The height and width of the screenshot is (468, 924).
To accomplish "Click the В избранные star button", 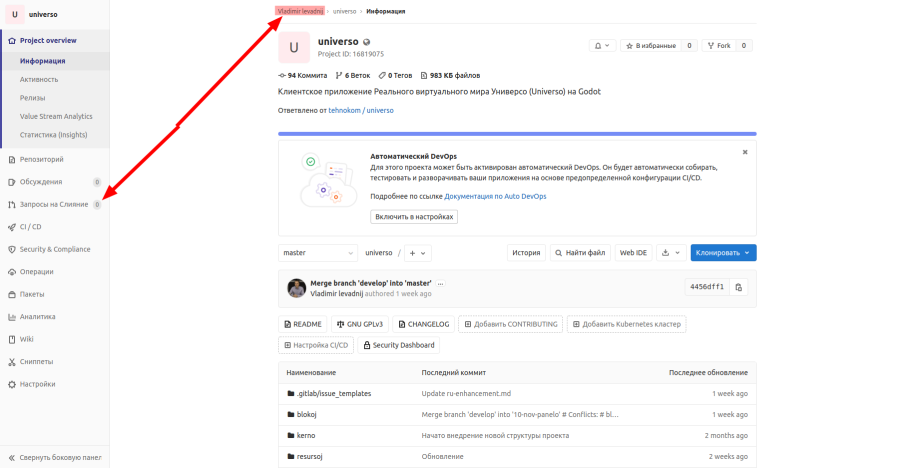I will pos(651,45).
